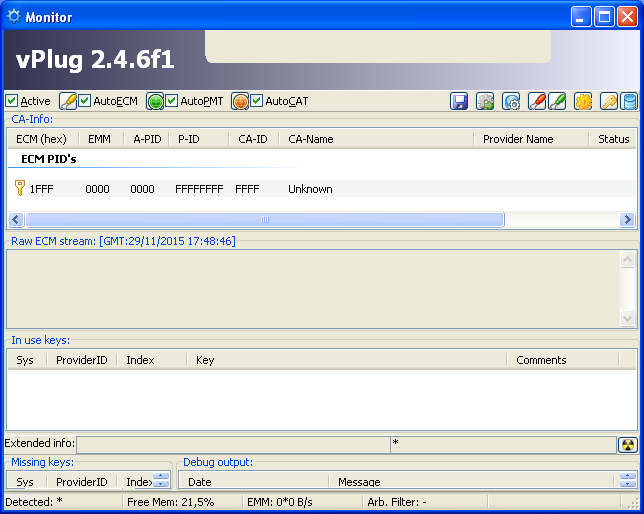Click the P-ID column header
This screenshot has height=514, width=644.
pyautogui.click(x=199, y=139)
